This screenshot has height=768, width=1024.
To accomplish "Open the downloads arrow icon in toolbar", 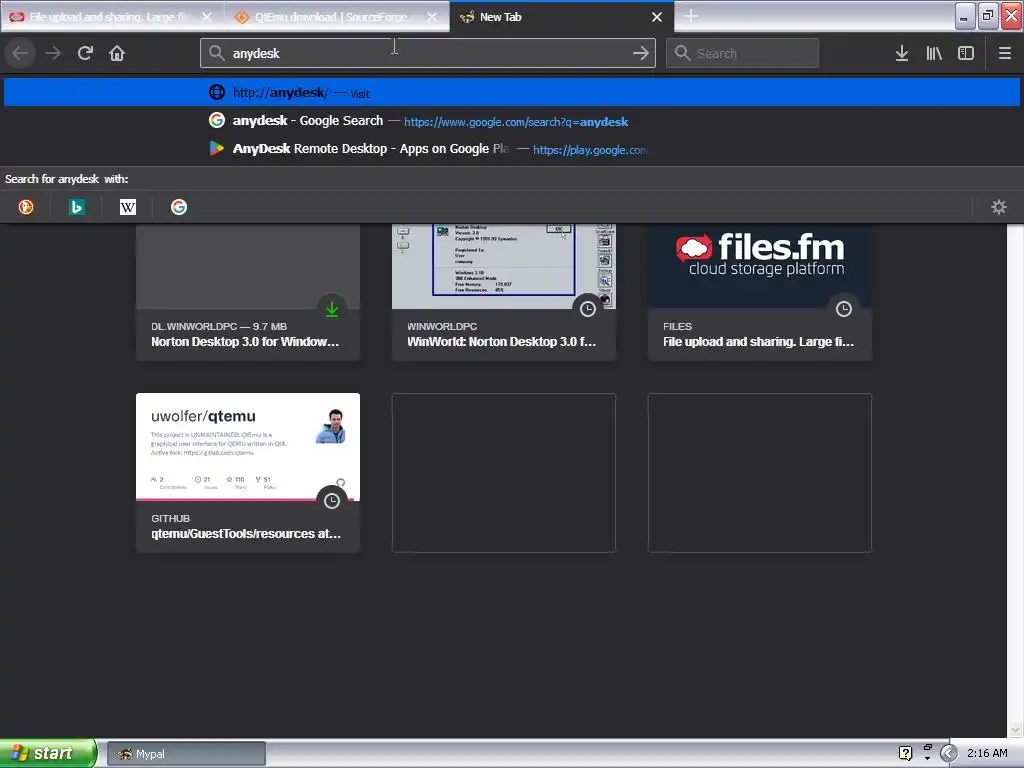I will [902, 53].
